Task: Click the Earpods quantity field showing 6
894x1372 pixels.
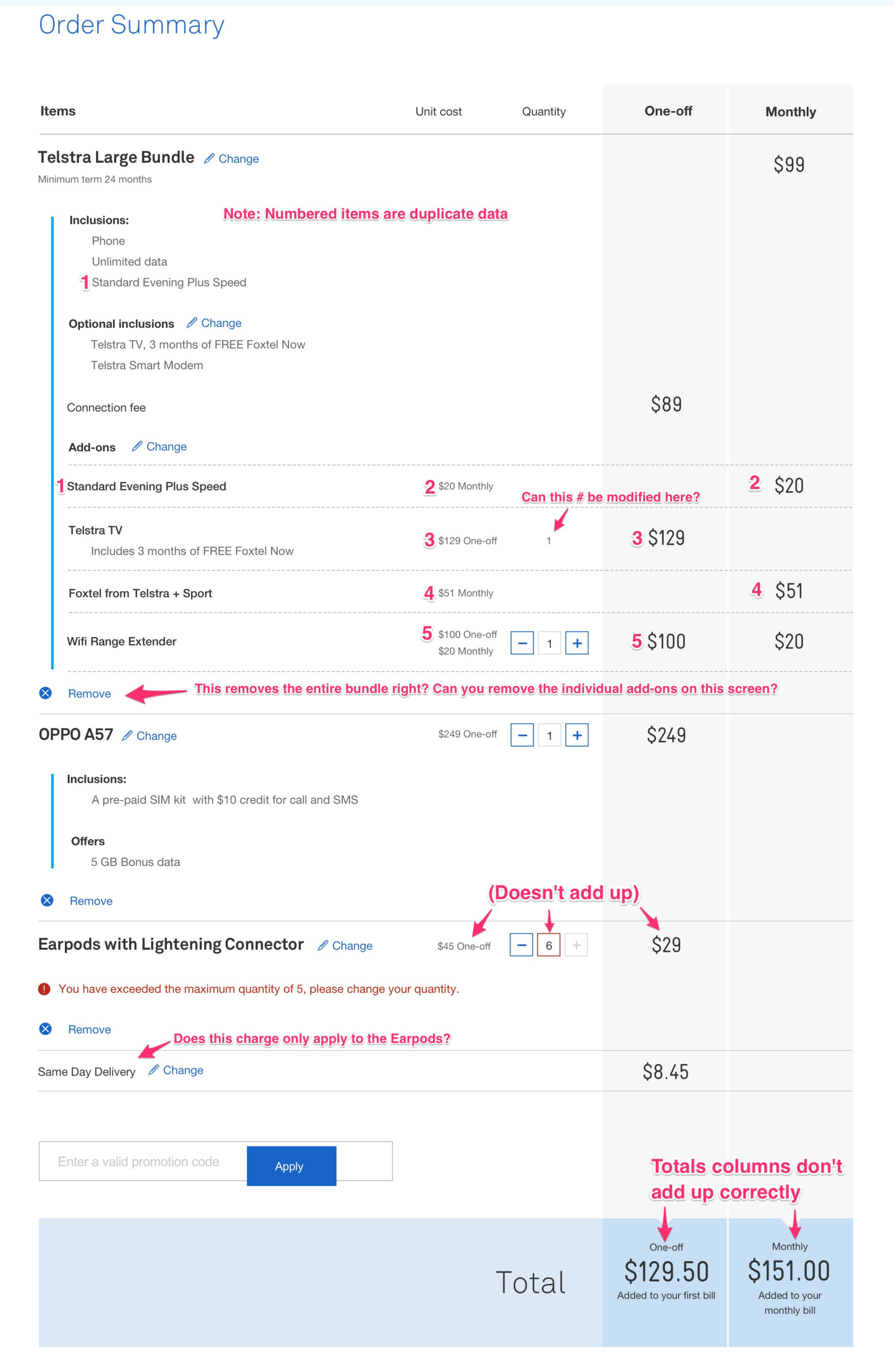Action: click(x=549, y=945)
